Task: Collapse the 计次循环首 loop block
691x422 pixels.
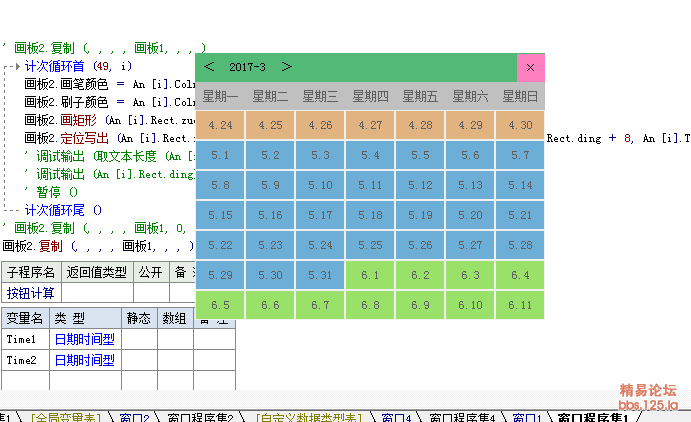Action: coord(11,66)
